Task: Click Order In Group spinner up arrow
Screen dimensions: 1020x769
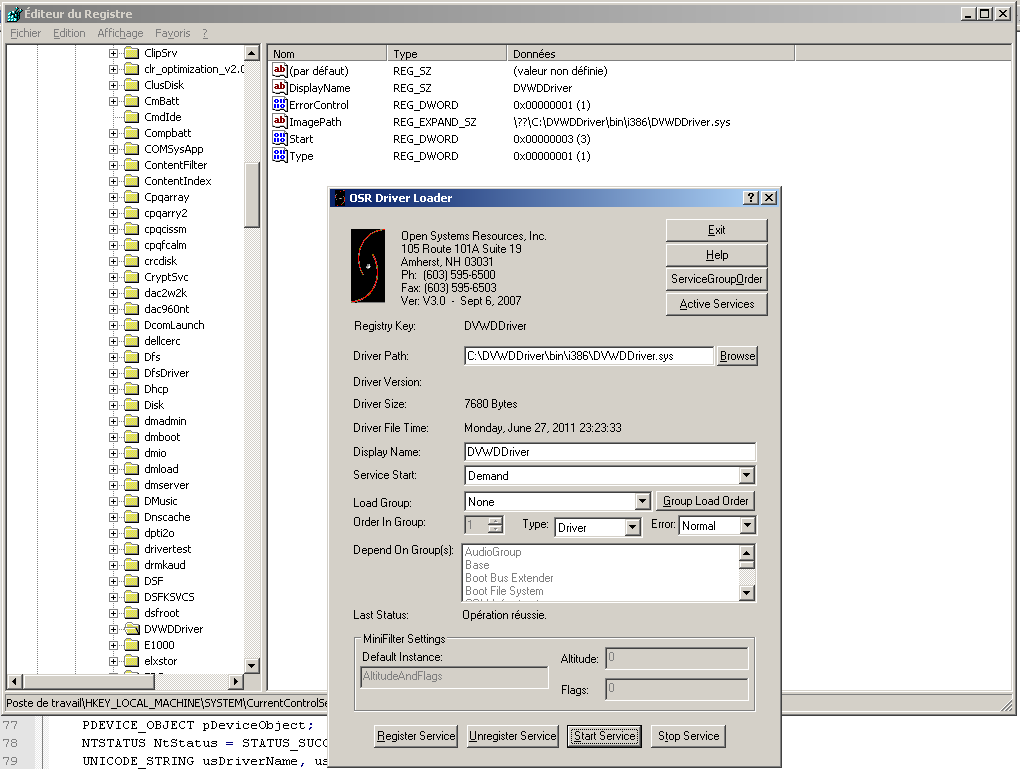Action: click(496, 520)
